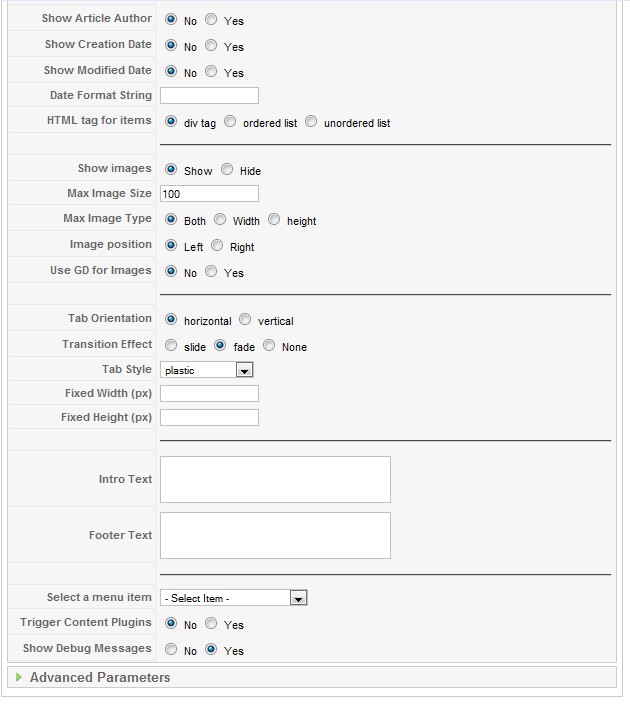Select vertical Tab Orientation
This screenshot has height=712, width=630.
(245, 319)
